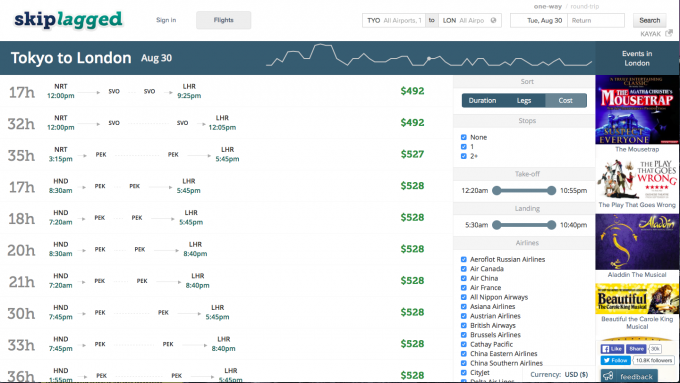This screenshot has height=383, width=680.
Task: Click the Beautiful musical poster thumbnail
Action: (637, 298)
